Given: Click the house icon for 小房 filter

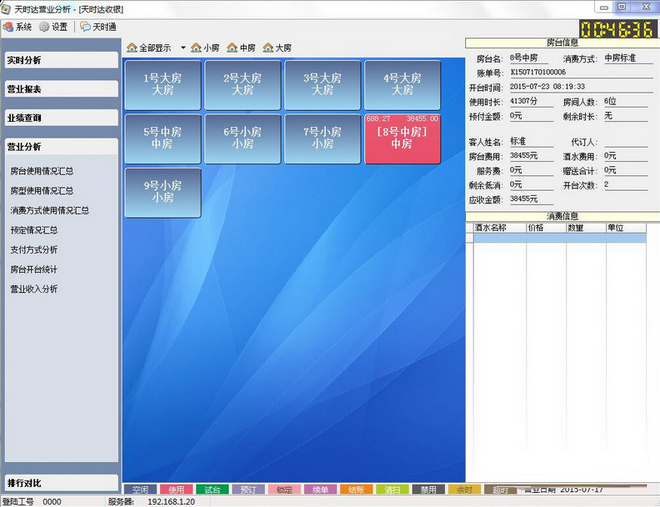Looking at the screenshot, I should point(196,48).
